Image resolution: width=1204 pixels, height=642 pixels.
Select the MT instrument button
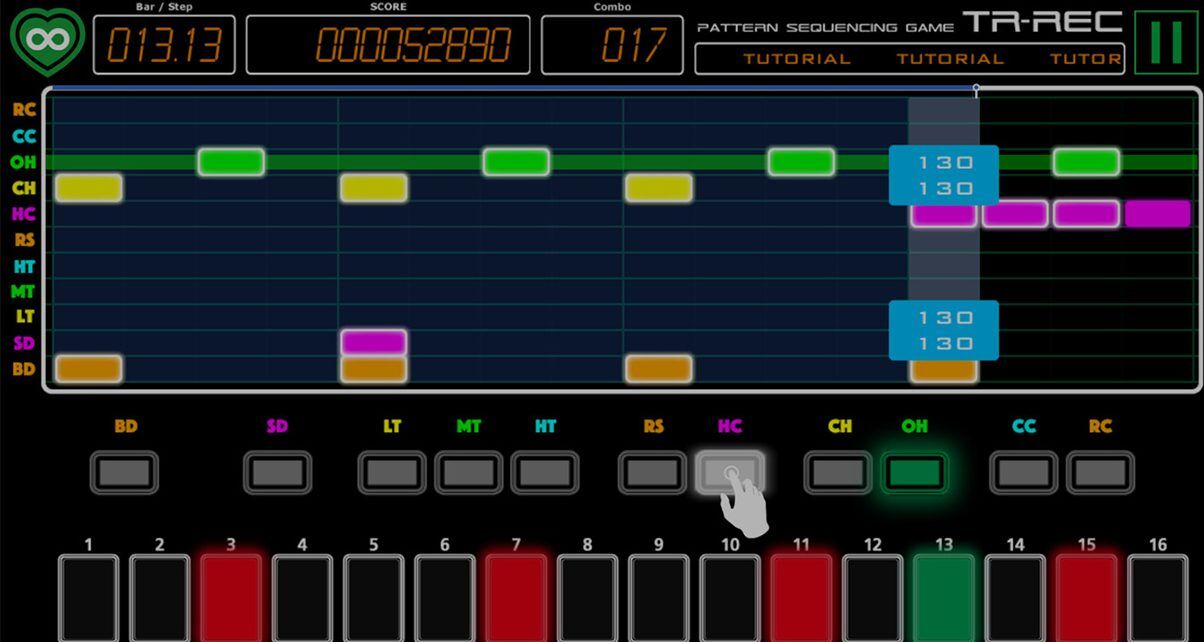(x=468, y=472)
